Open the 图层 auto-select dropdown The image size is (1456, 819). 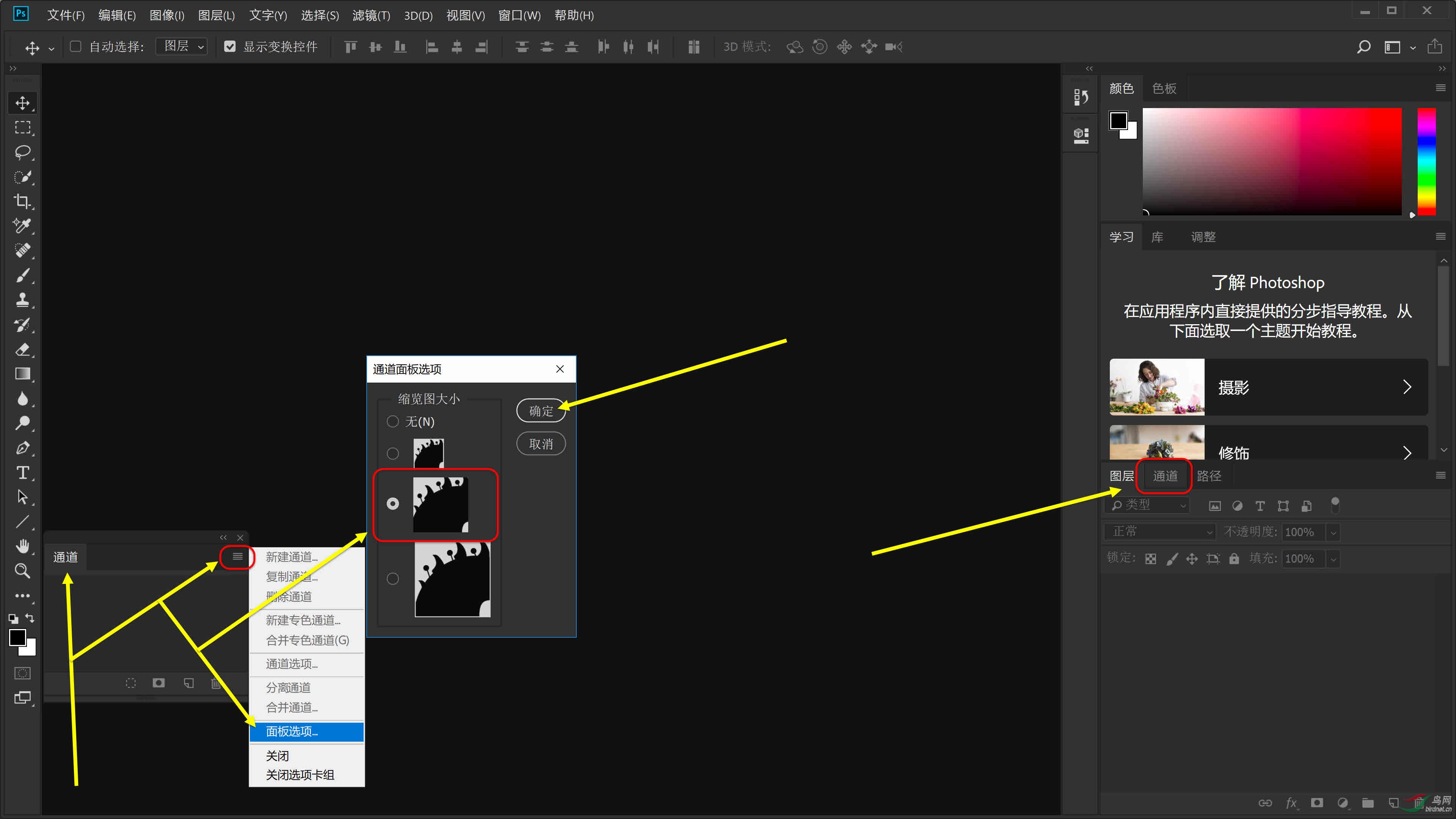182,46
